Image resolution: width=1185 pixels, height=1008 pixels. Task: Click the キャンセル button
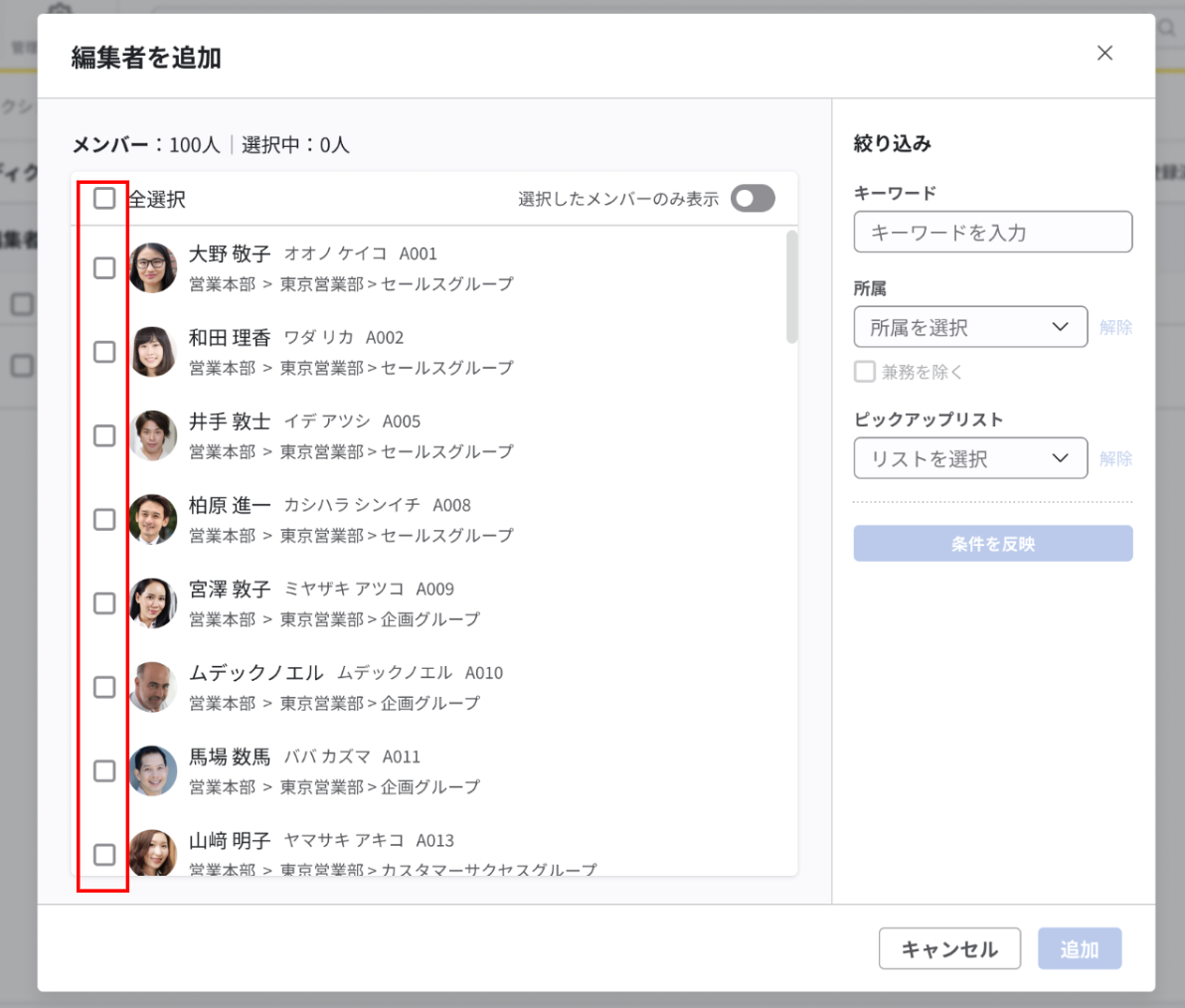point(949,948)
